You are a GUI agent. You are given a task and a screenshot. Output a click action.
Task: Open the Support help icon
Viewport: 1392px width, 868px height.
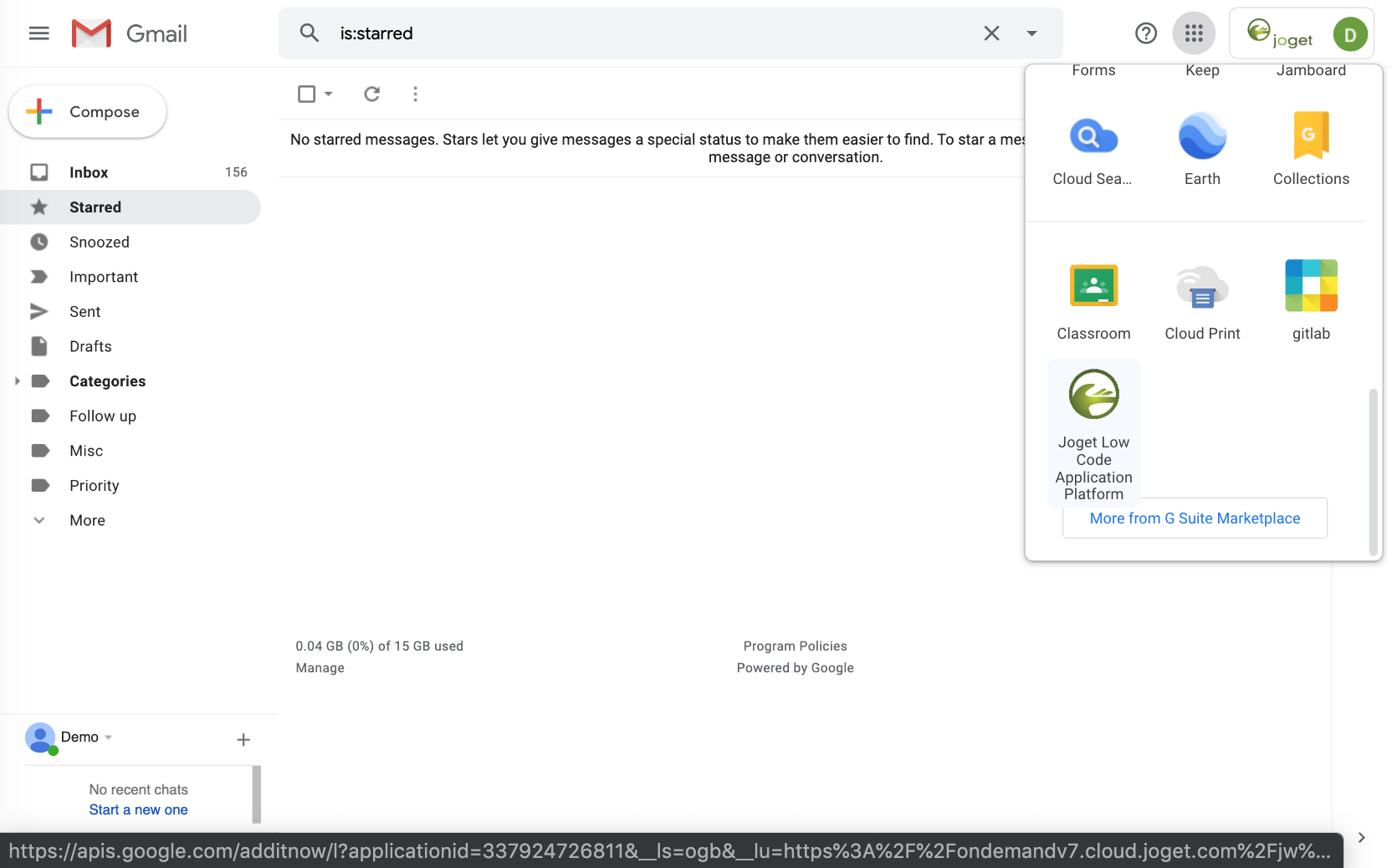coord(1146,33)
